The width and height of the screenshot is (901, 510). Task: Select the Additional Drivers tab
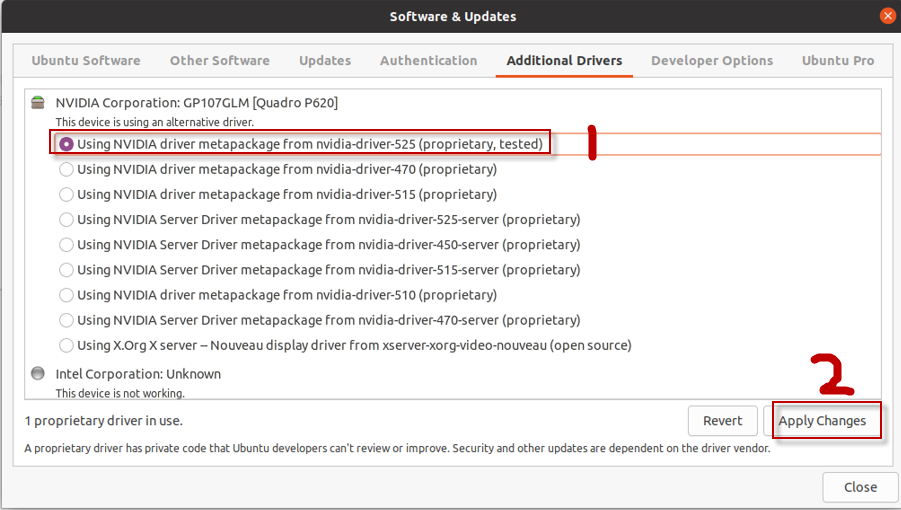click(564, 60)
